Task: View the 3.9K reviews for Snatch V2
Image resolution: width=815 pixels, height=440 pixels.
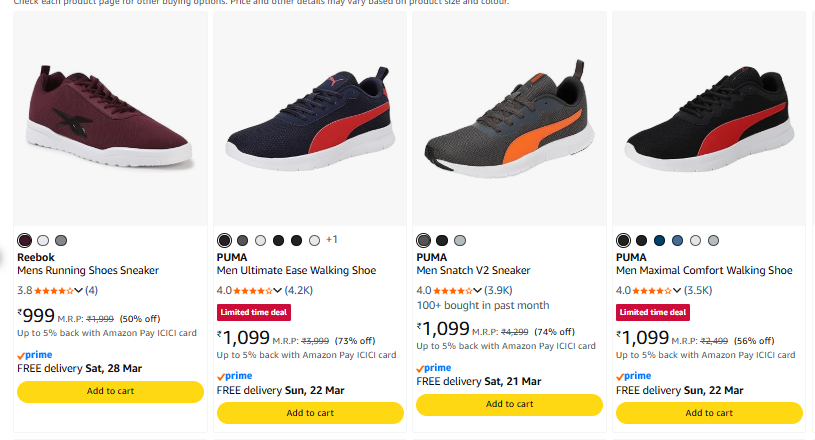Action: point(499,290)
